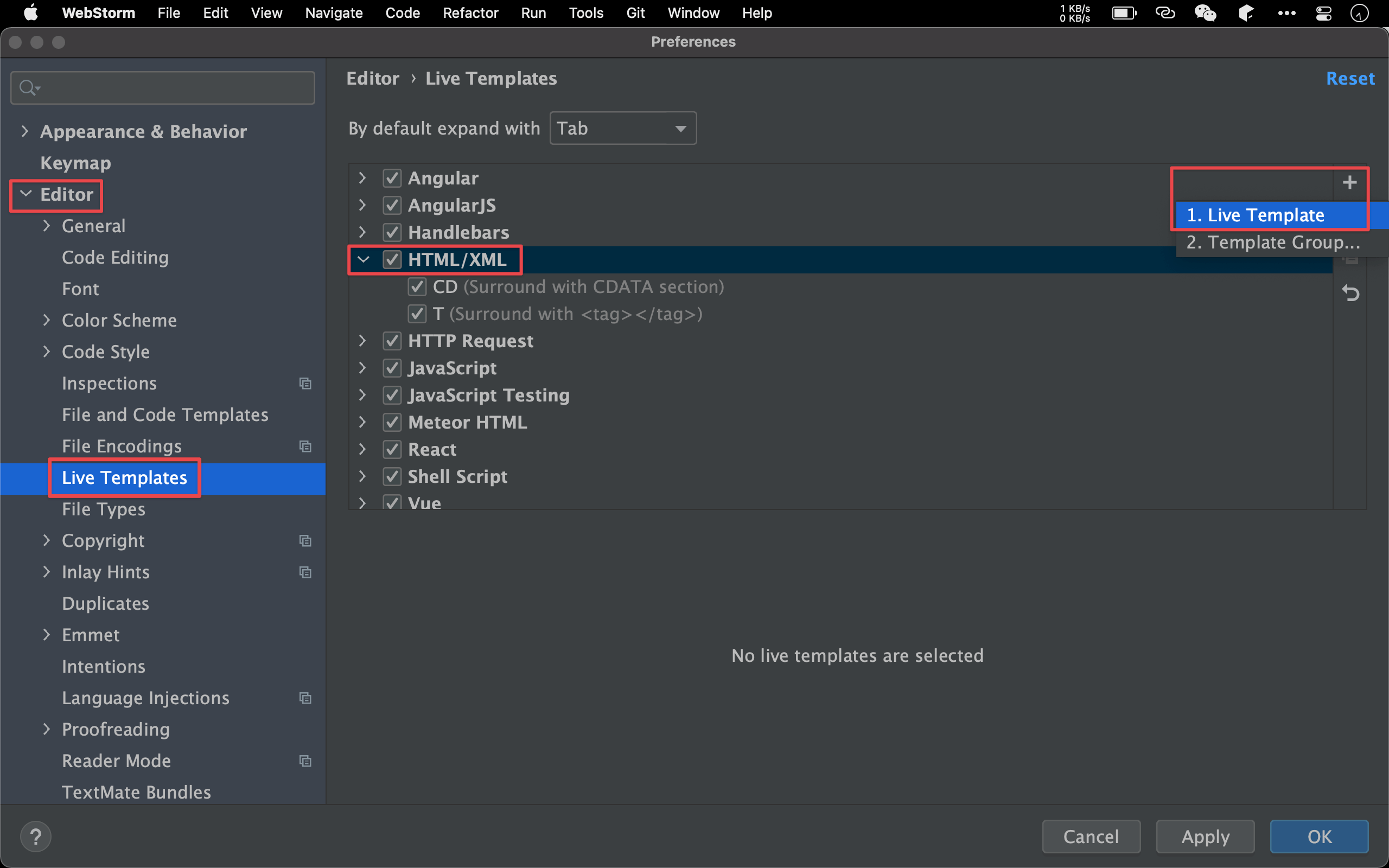
Task: Disable the React templates checkbox
Action: [x=392, y=450]
